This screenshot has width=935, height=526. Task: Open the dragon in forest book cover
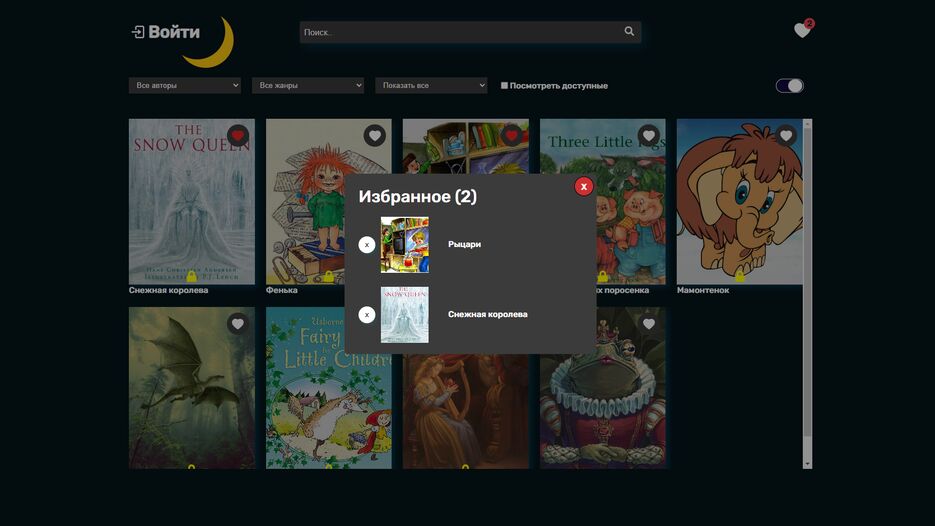pos(191,388)
